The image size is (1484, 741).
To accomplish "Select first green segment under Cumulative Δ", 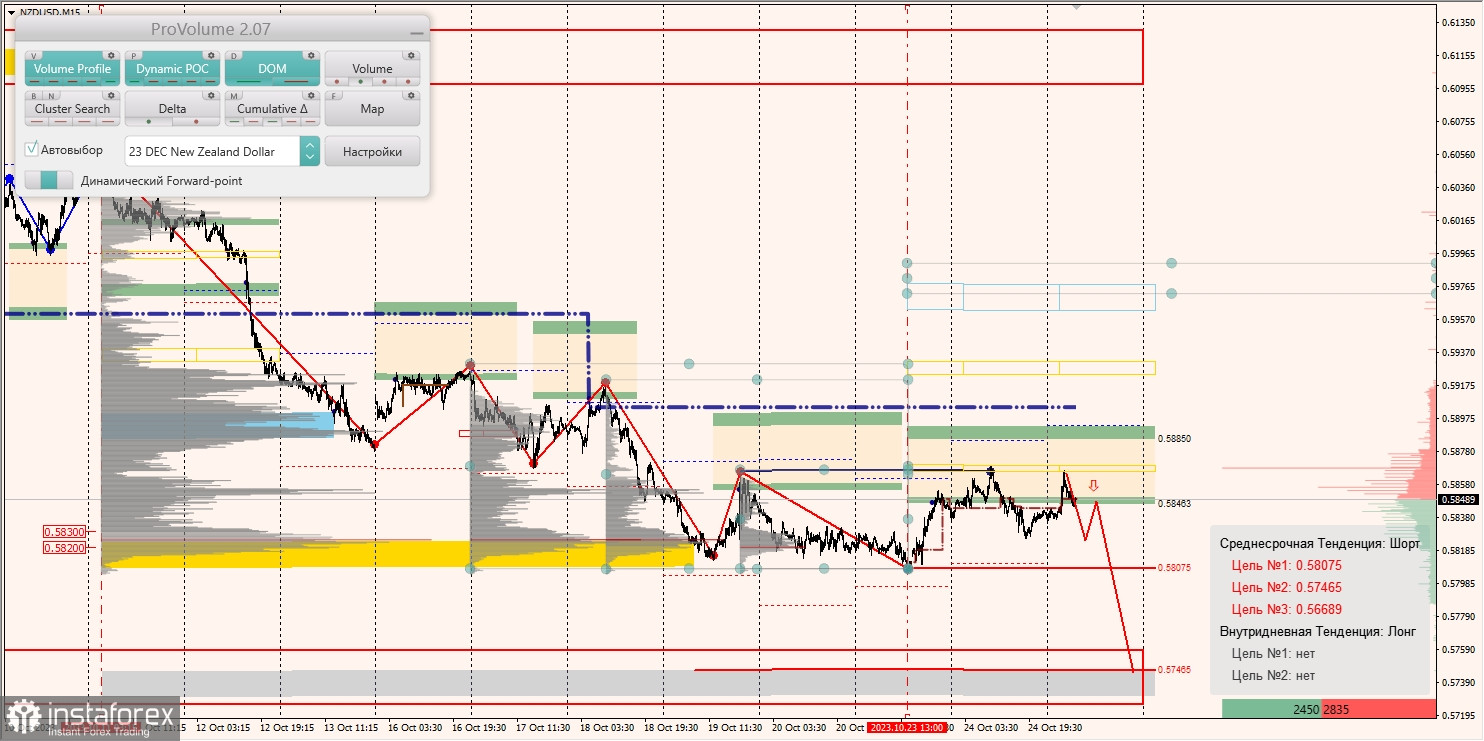I will click(234, 121).
